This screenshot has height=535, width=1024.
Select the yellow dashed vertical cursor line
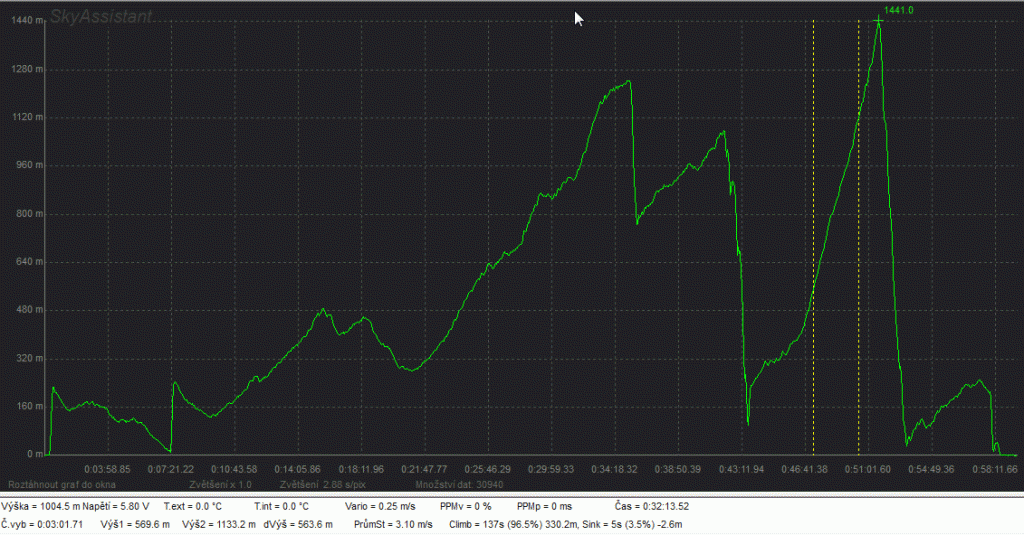859,250
